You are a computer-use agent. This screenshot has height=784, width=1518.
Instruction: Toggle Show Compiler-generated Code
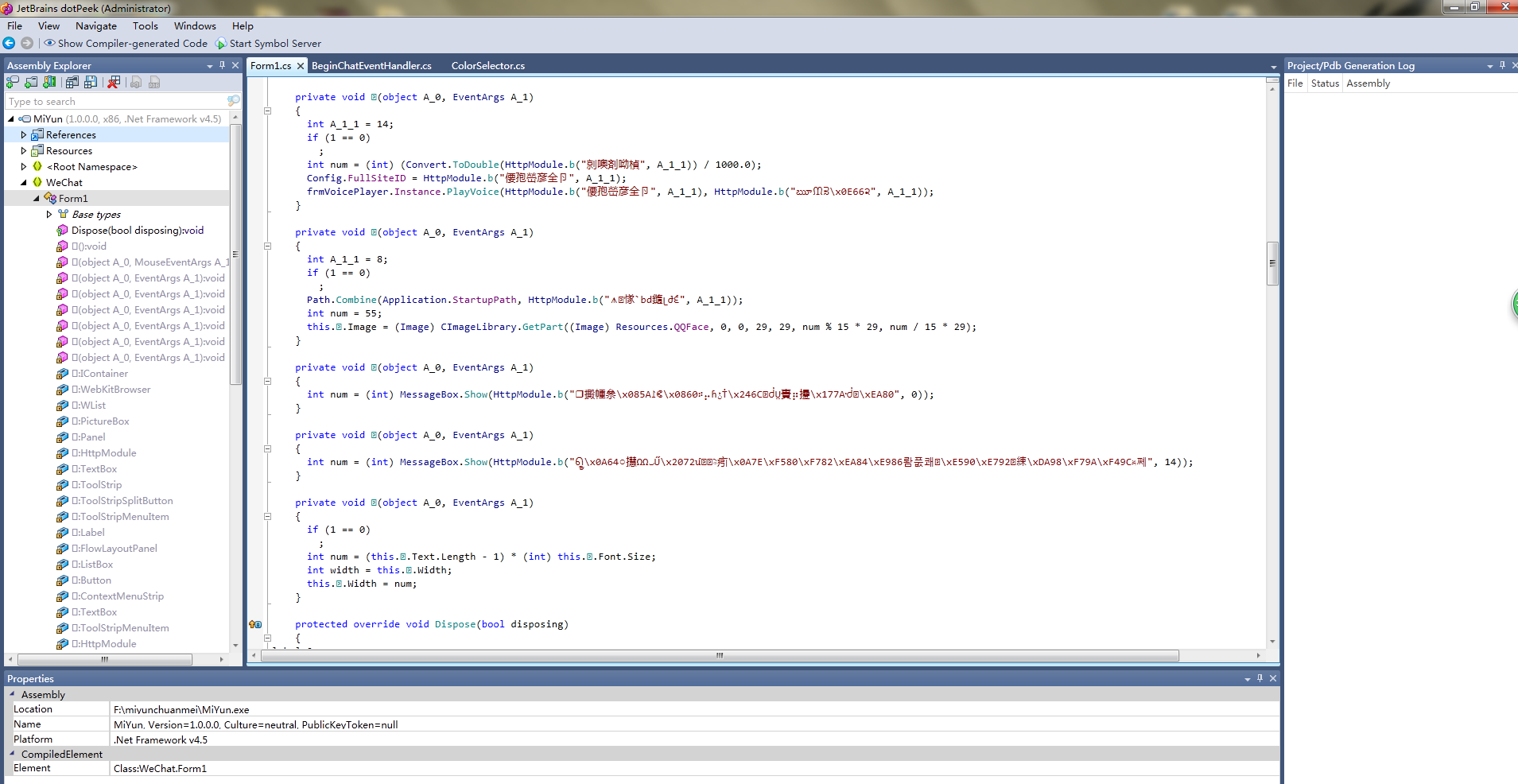pos(126,43)
